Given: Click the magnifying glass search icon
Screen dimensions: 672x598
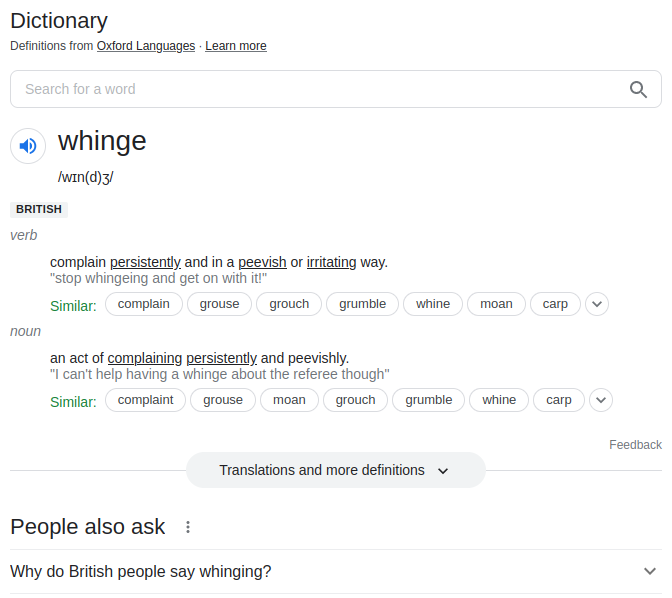Looking at the screenshot, I should coord(639,89).
